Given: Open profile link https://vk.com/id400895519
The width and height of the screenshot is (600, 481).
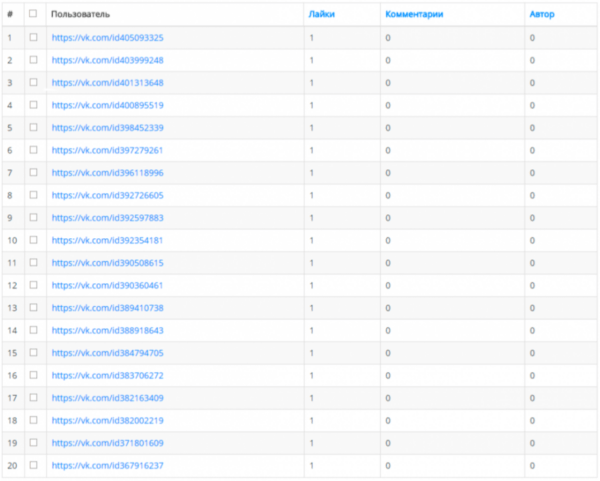Looking at the screenshot, I should pos(108,105).
